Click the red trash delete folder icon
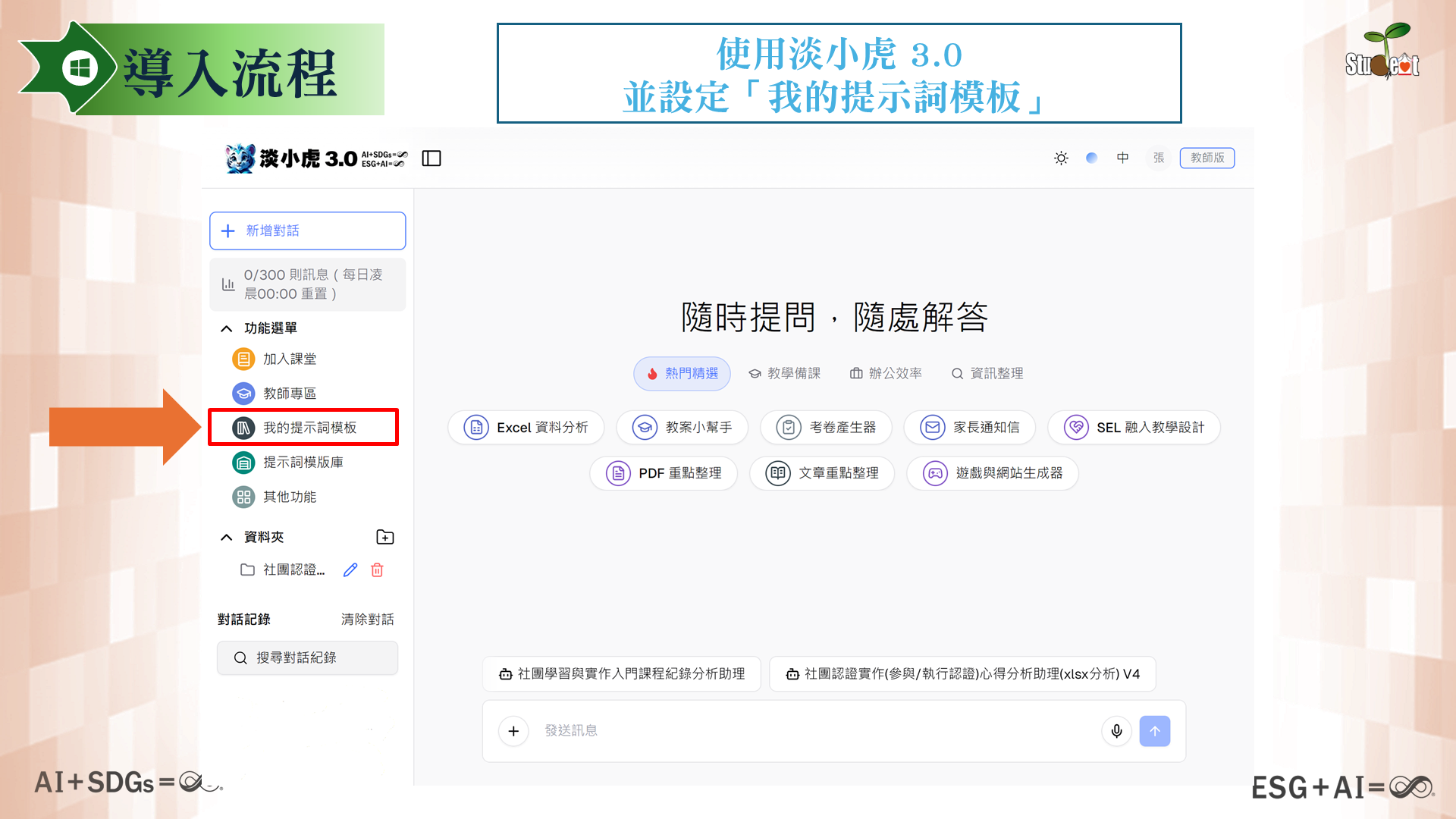1456x819 pixels. coord(377,570)
